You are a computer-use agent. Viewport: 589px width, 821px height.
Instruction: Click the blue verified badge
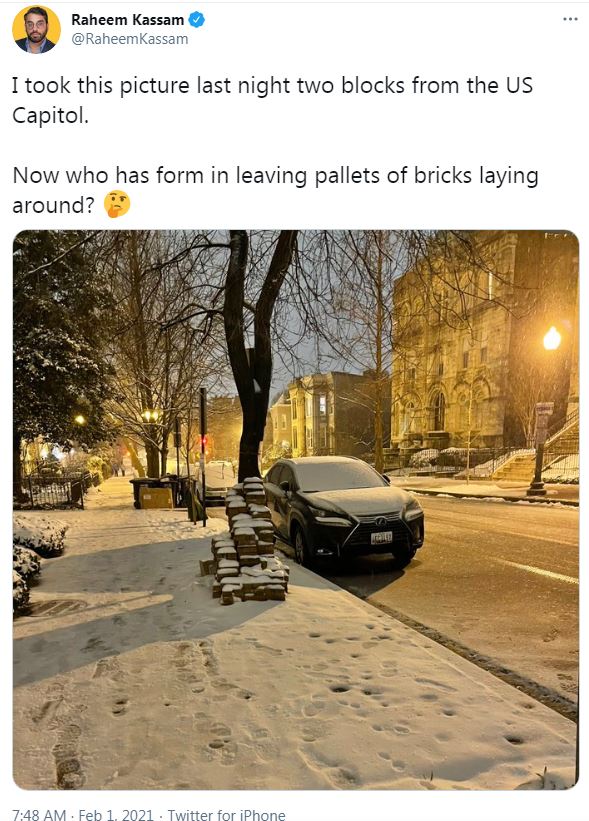point(196,20)
